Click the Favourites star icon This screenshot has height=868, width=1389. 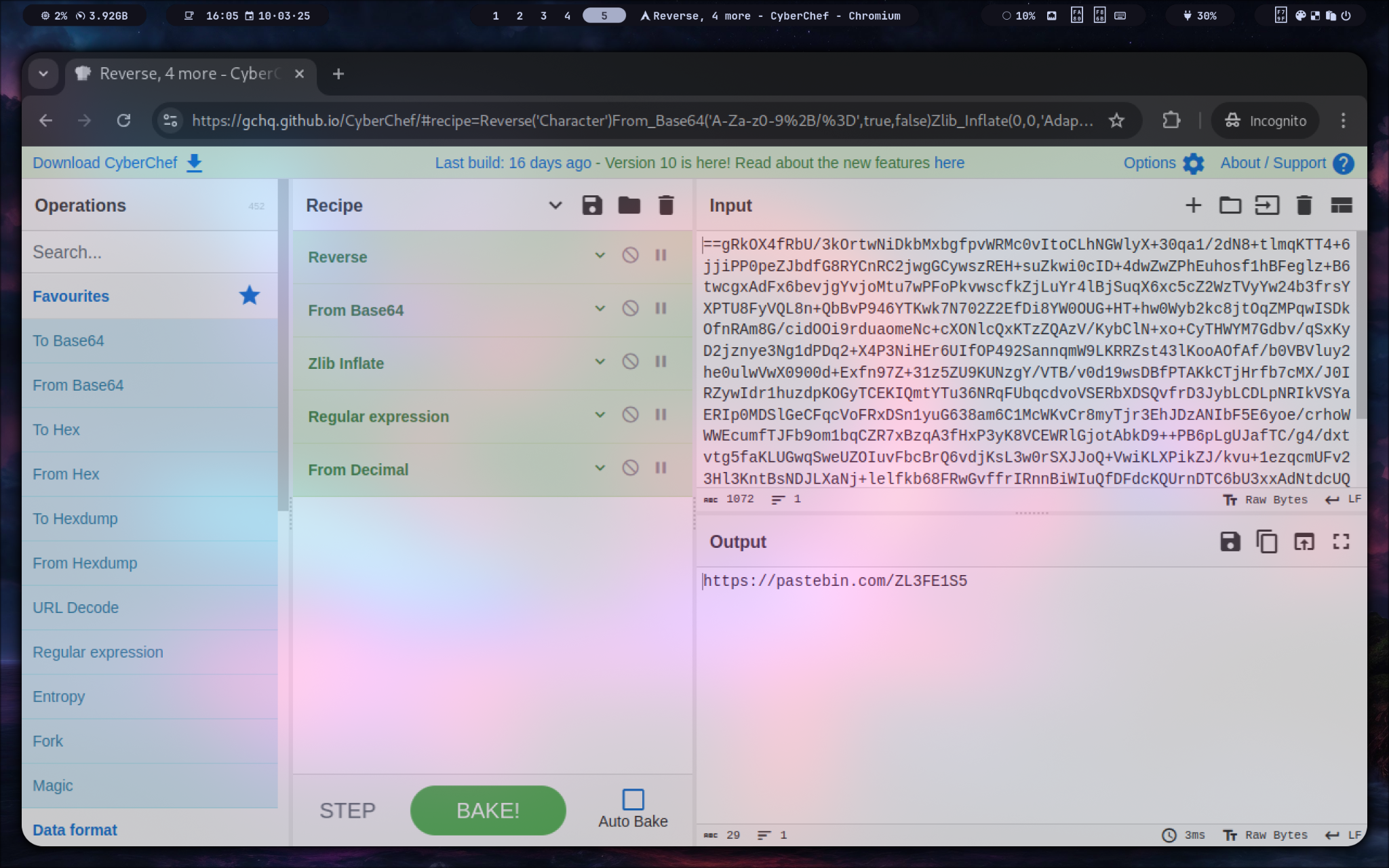coord(250,296)
